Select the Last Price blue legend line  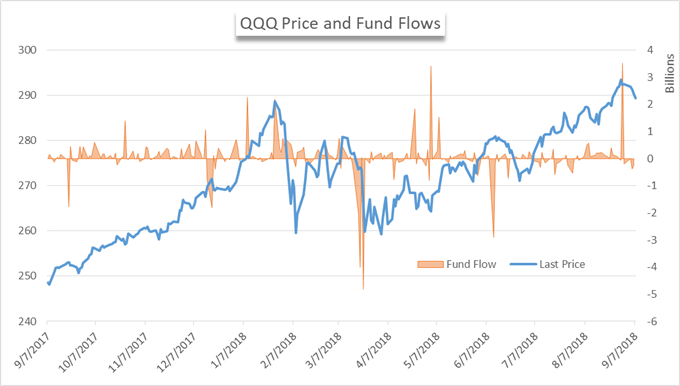pos(523,264)
